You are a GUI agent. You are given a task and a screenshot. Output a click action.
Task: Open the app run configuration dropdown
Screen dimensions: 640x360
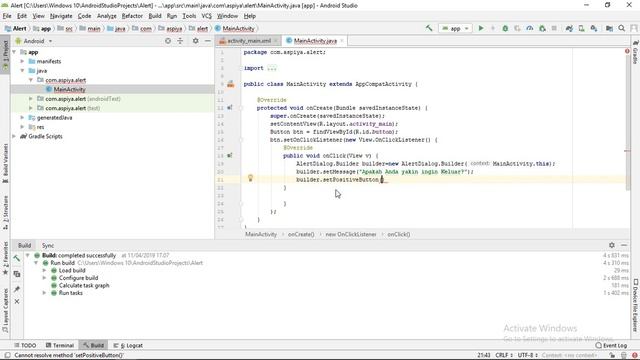tap(455, 28)
